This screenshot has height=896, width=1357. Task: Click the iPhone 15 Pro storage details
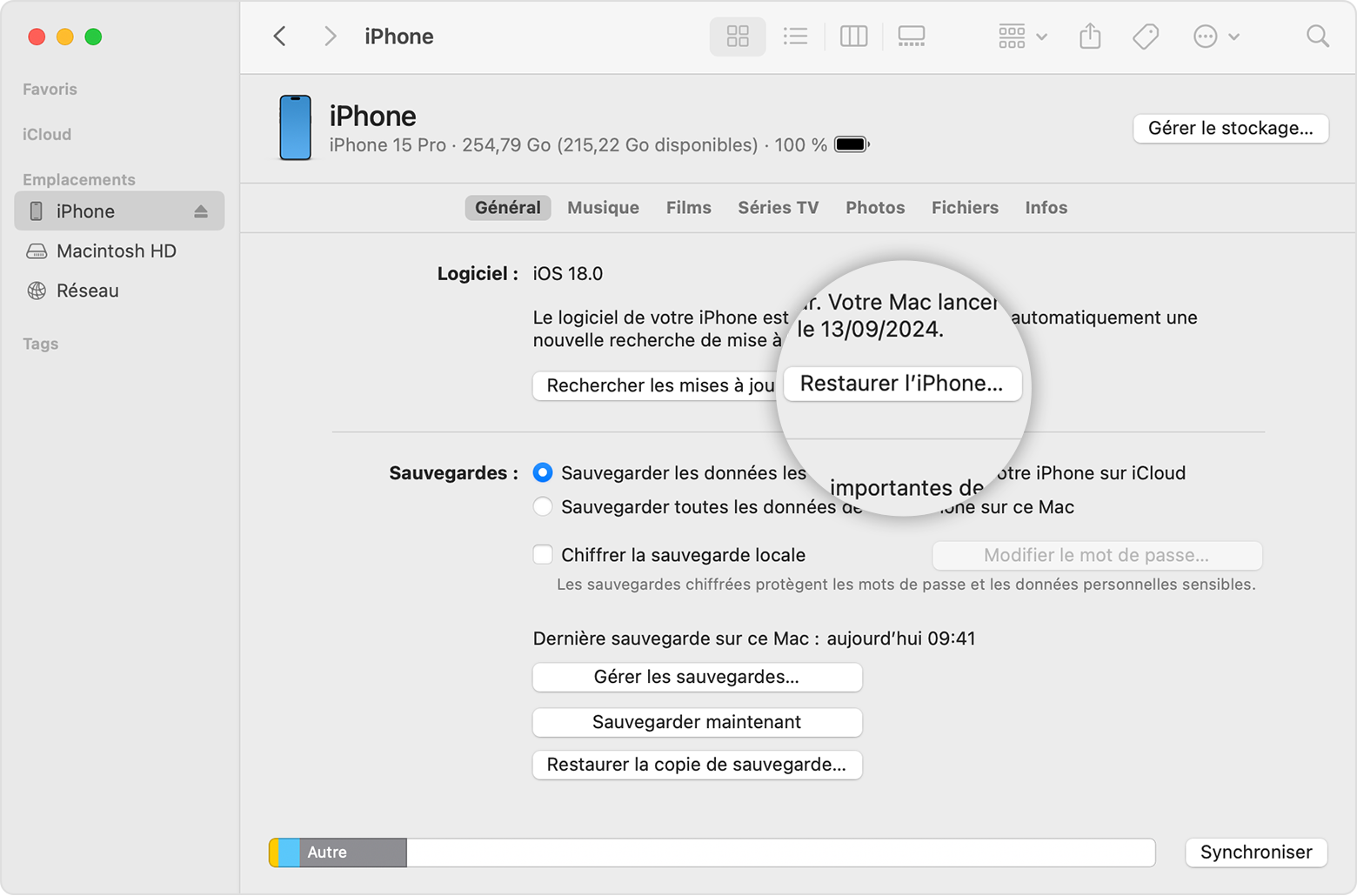click(x=578, y=145)
